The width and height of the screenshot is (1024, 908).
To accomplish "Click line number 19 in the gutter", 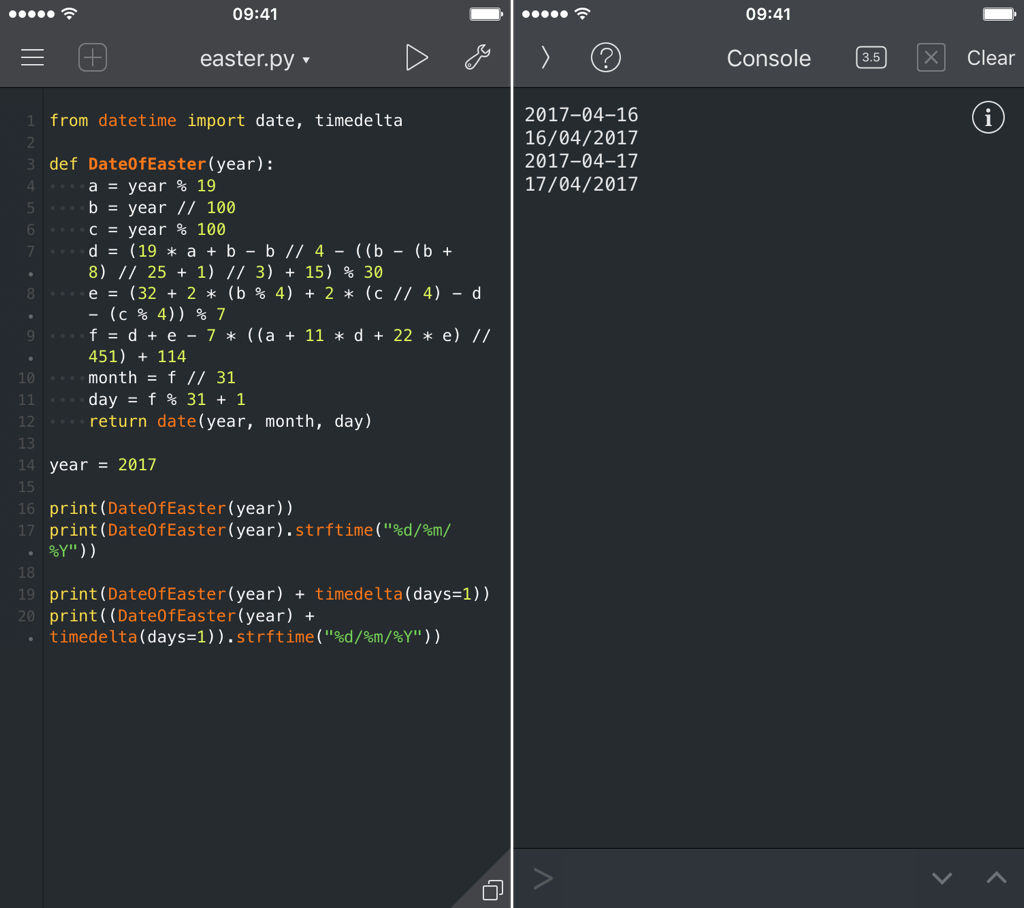I will 26,594.
